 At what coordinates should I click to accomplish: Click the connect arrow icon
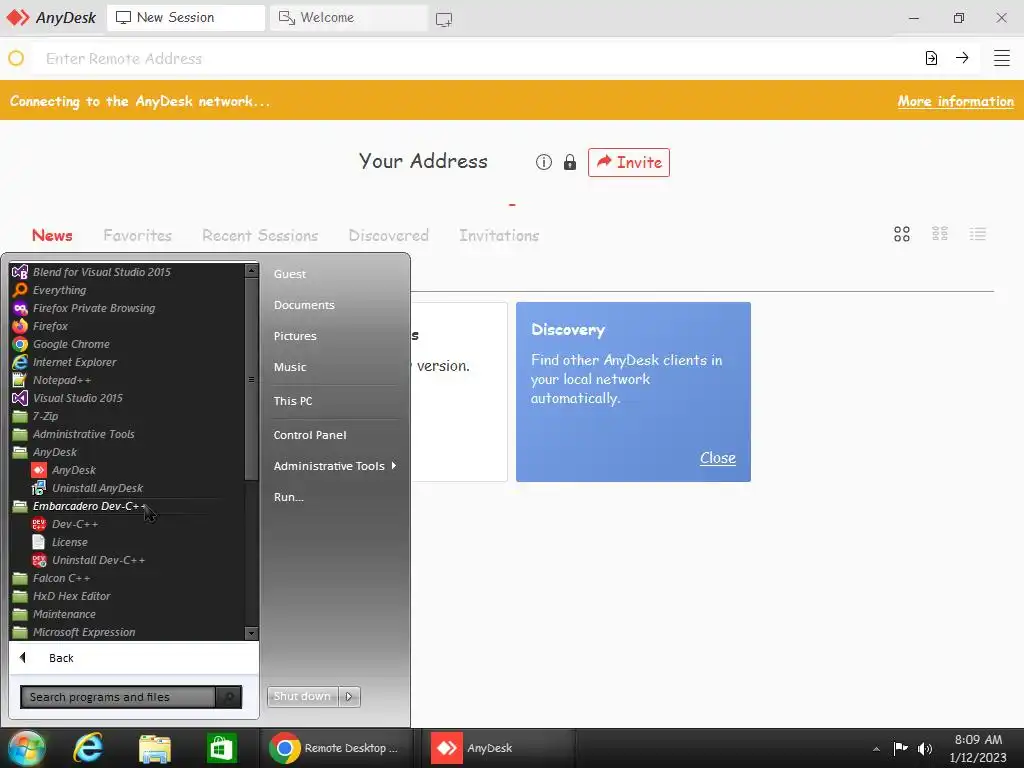[962, 58]
